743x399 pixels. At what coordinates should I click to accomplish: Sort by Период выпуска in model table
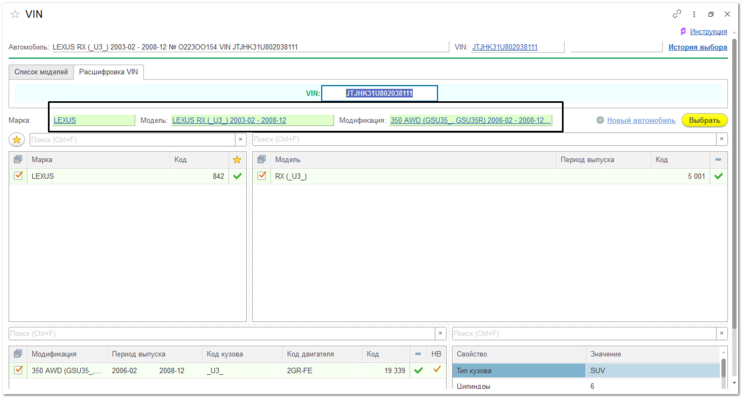click(603, 160)
